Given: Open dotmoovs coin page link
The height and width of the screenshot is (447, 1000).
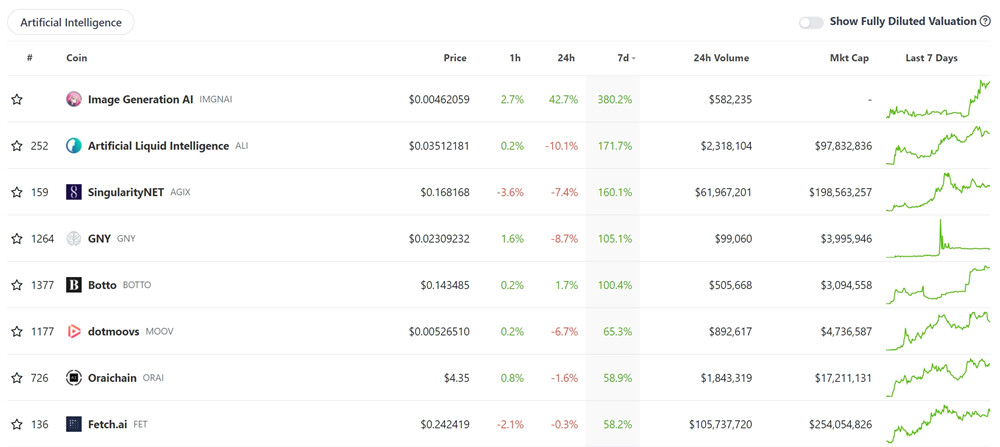Looking at the screenshot, I should point(114,332).
